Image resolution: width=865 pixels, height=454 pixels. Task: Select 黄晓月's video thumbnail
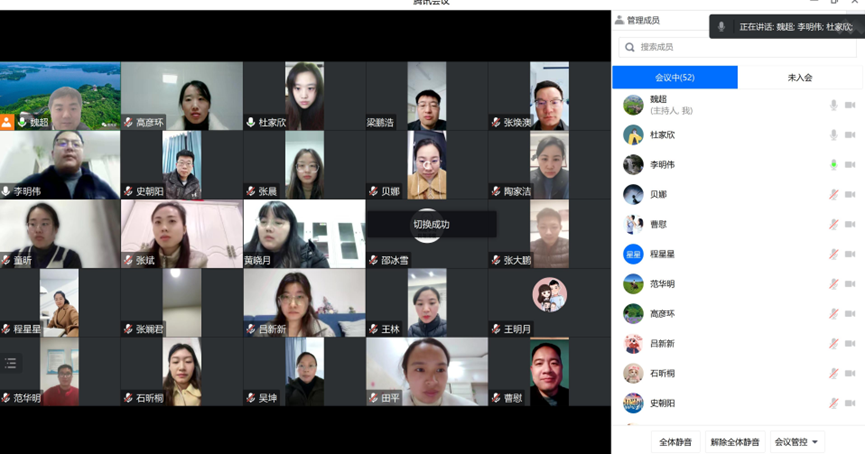coord(304,234)
